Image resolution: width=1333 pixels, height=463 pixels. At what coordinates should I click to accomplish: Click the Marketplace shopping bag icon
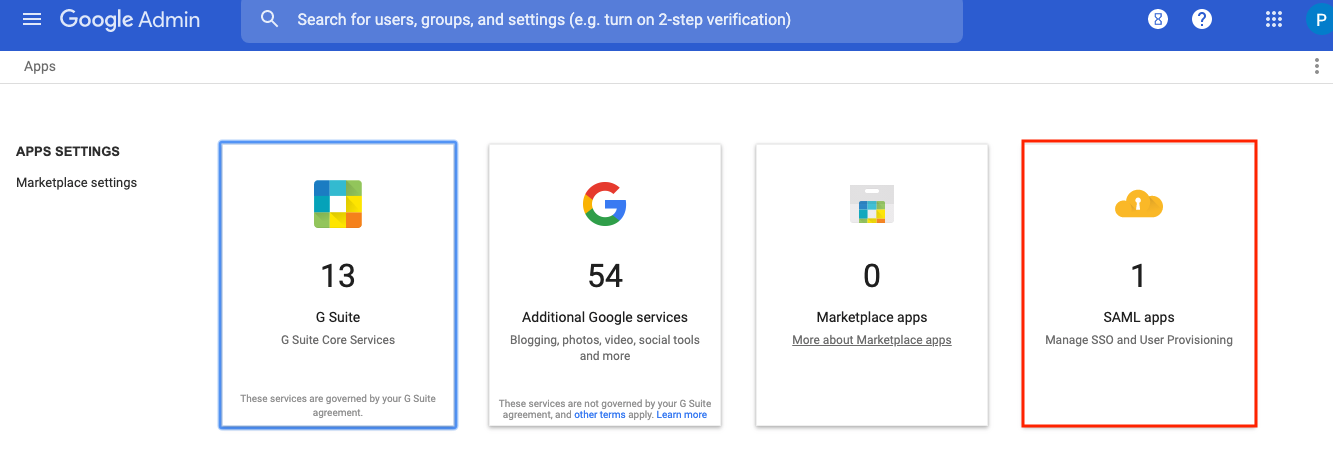click(871, 204)
